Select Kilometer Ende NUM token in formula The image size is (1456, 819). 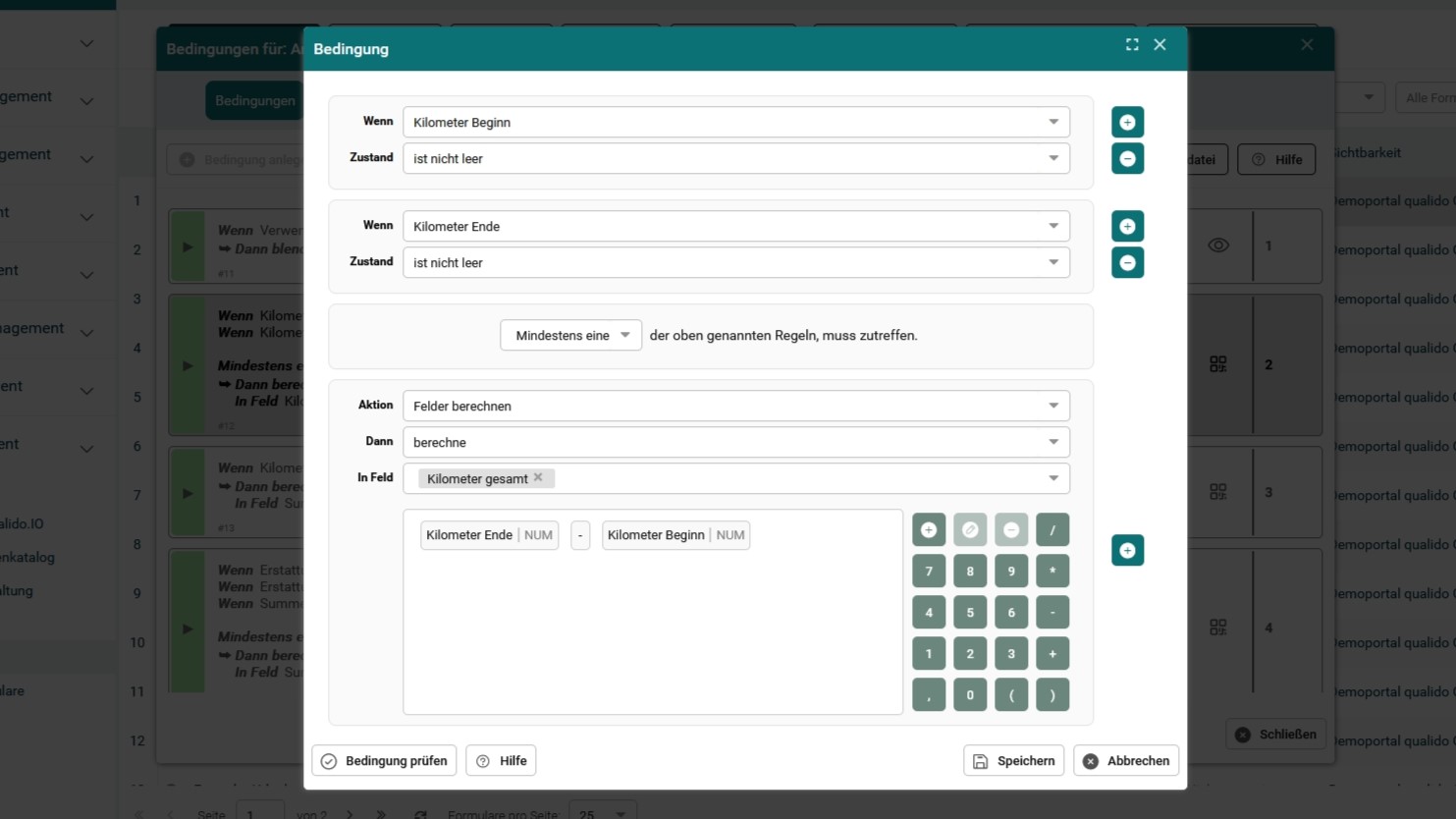click(x=489, y=535)
